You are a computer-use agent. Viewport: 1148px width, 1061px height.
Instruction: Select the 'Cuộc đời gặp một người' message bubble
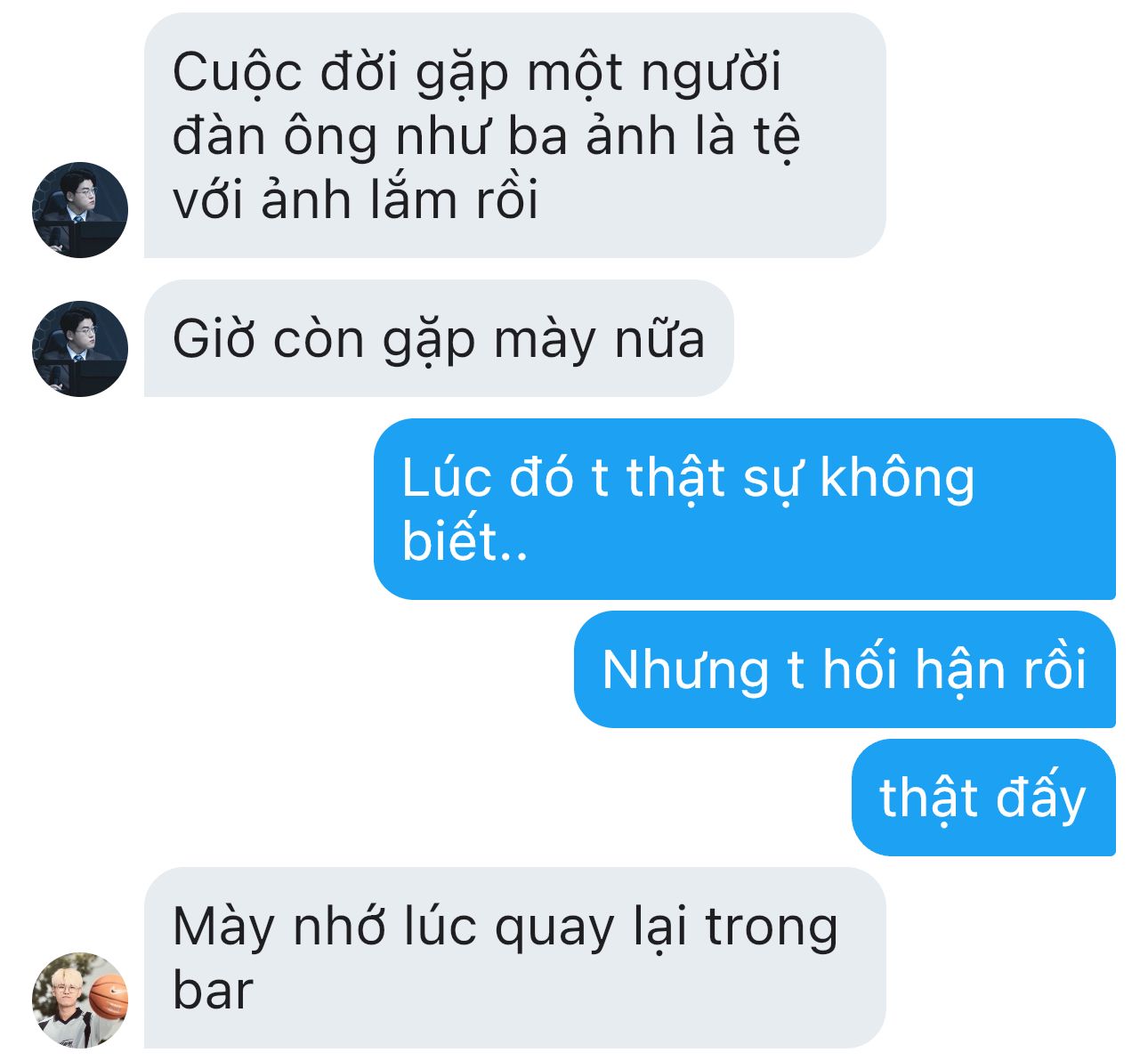tap(514, 135)
